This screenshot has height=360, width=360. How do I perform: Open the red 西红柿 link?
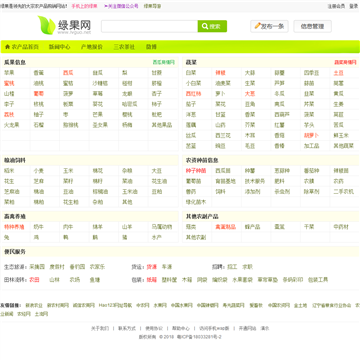click(194, 94)
